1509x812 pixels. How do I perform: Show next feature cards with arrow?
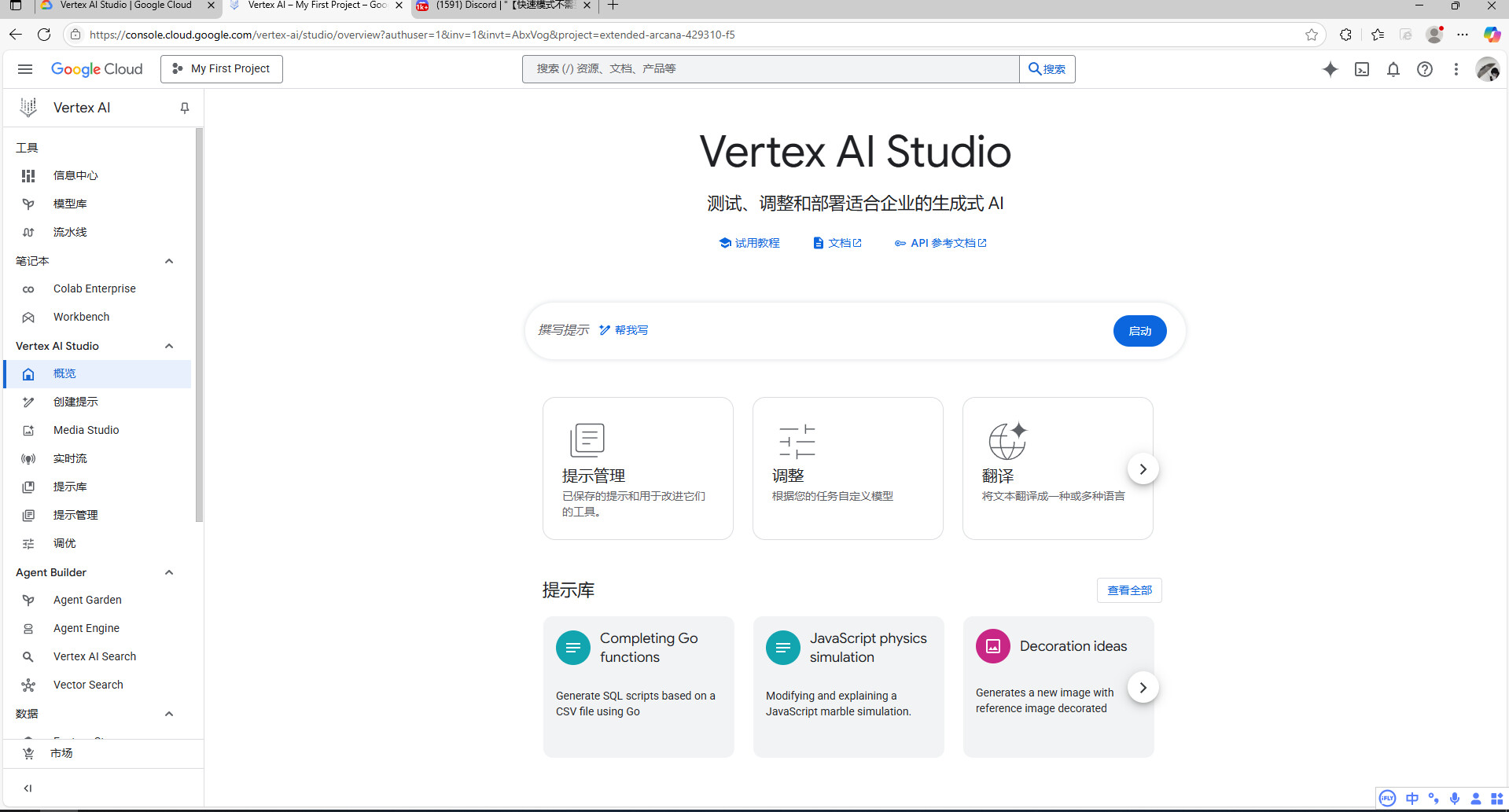point(1143,469)
